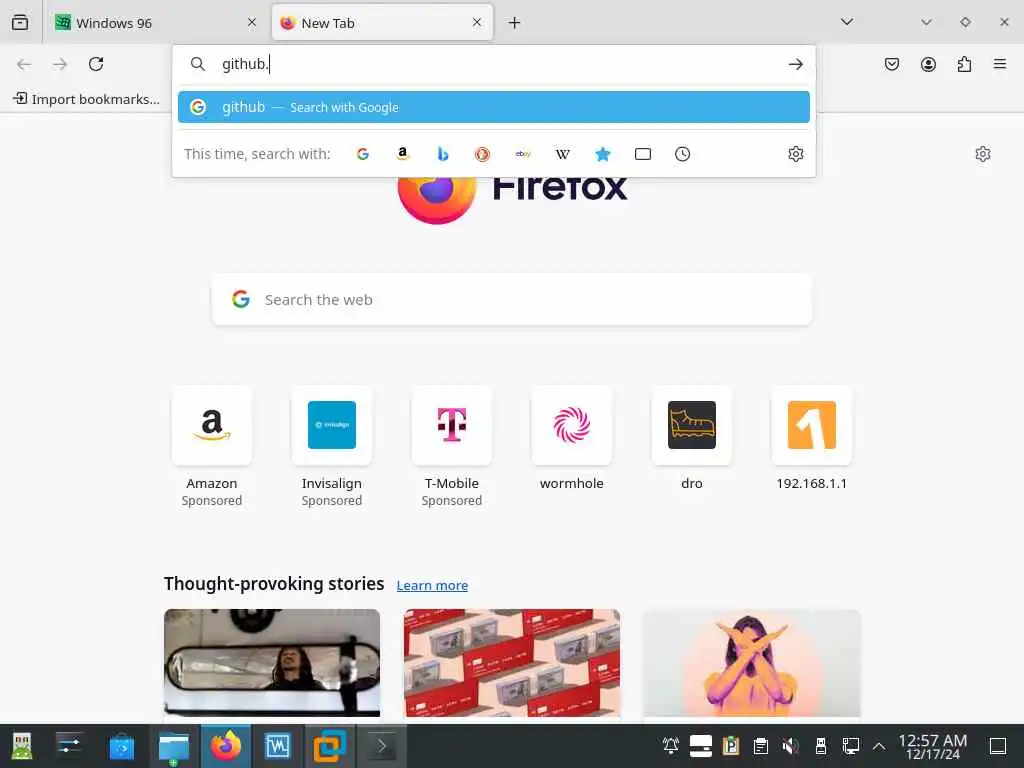Viewport: 1024px width, 768px height.
Task: Open the removable devices tray icon
Action: [821, 746]
